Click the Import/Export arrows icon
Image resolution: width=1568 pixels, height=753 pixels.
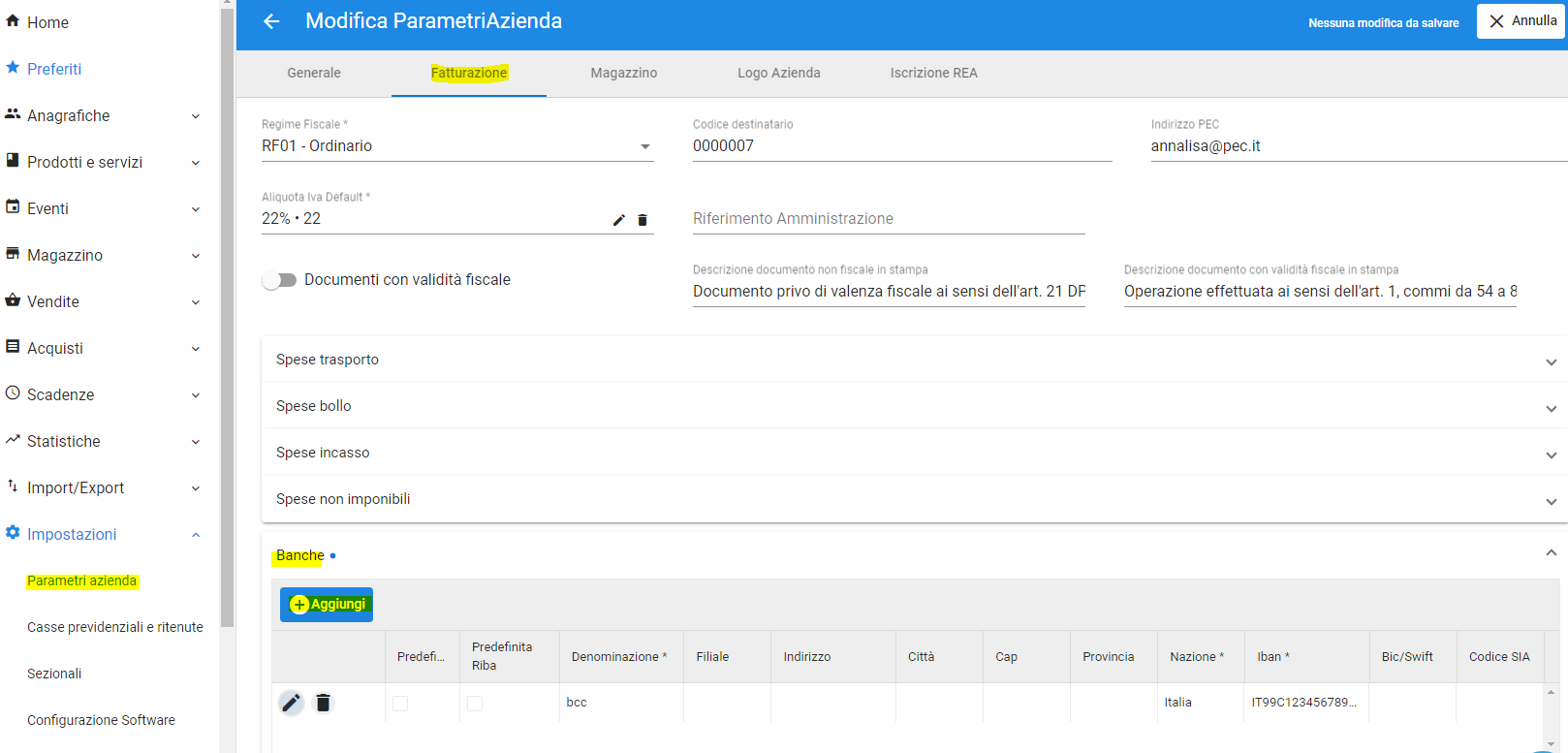pyautogui.click(x=13, y=486)
